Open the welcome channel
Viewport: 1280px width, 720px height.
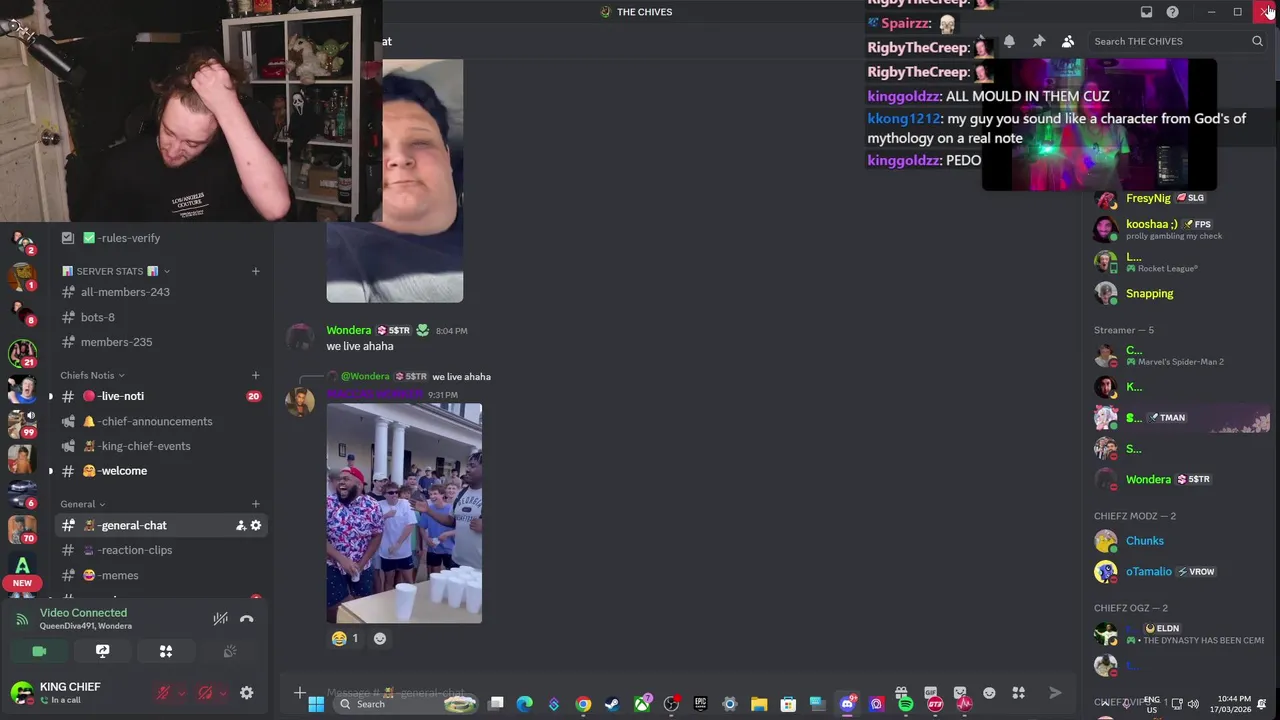point(161,471)
